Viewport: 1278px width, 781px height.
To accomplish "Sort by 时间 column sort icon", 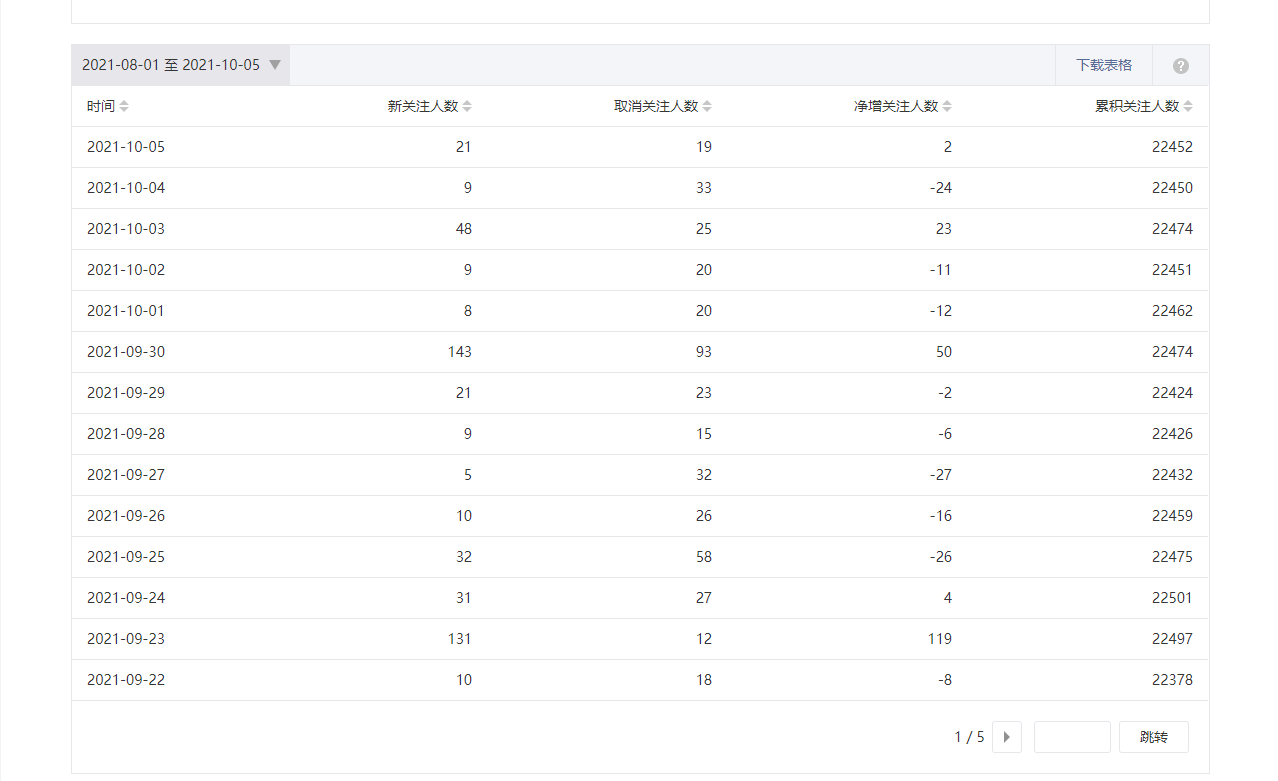I will [x=124, y=106].
